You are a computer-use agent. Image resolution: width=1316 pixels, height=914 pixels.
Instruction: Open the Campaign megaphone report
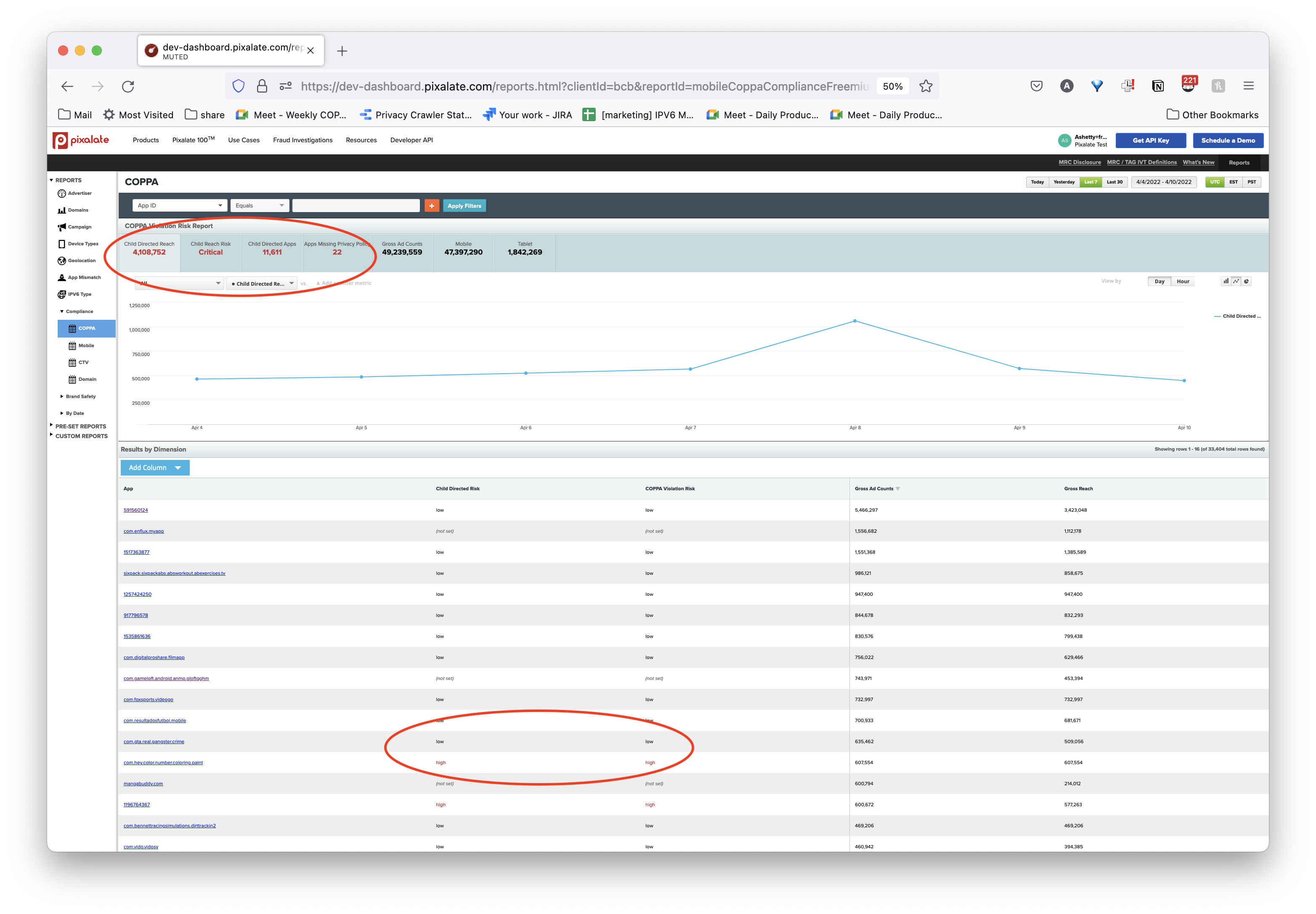61,227
